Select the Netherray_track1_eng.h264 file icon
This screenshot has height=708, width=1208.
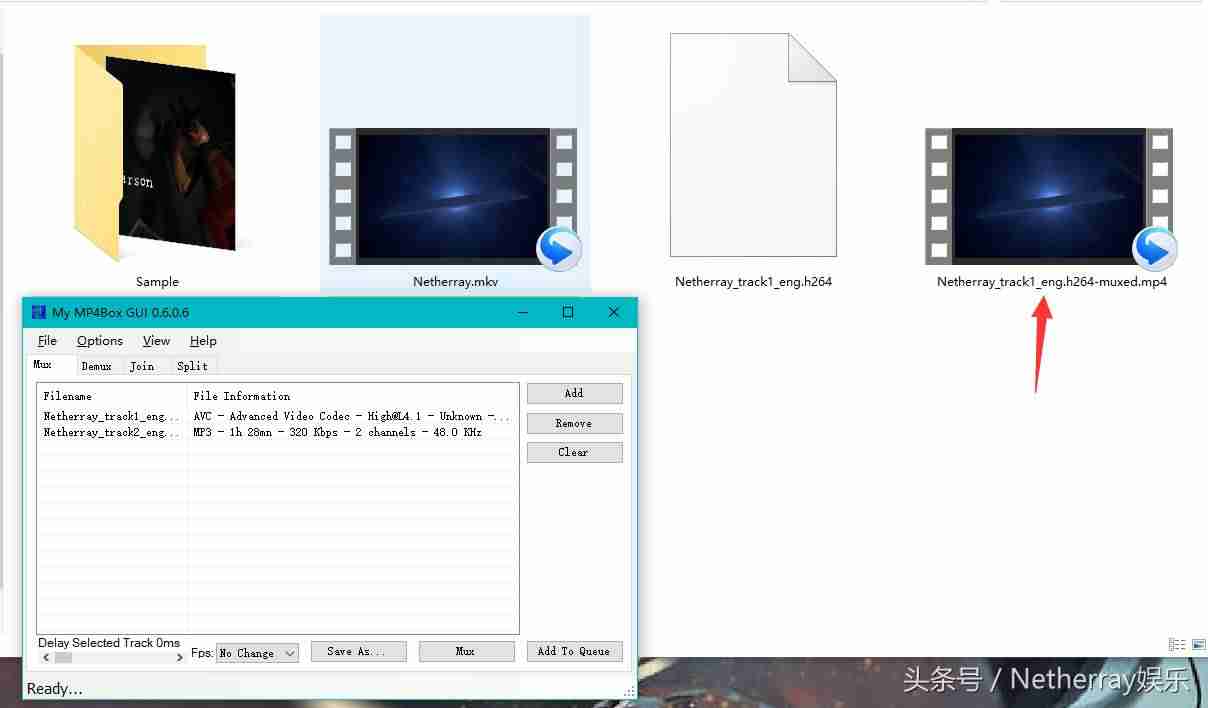tap(753, 145)
